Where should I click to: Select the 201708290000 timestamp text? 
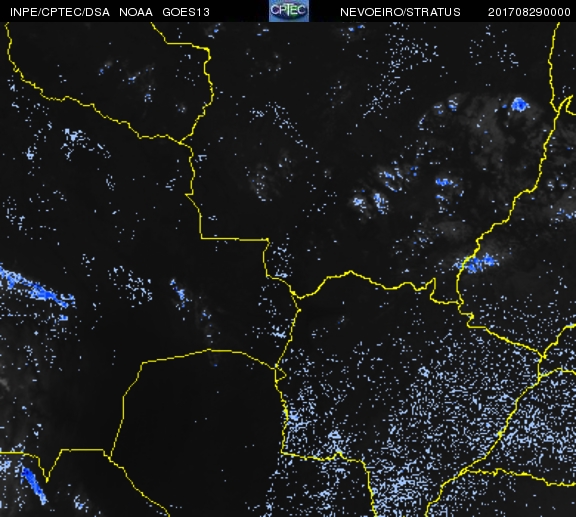tap(529, 12)
